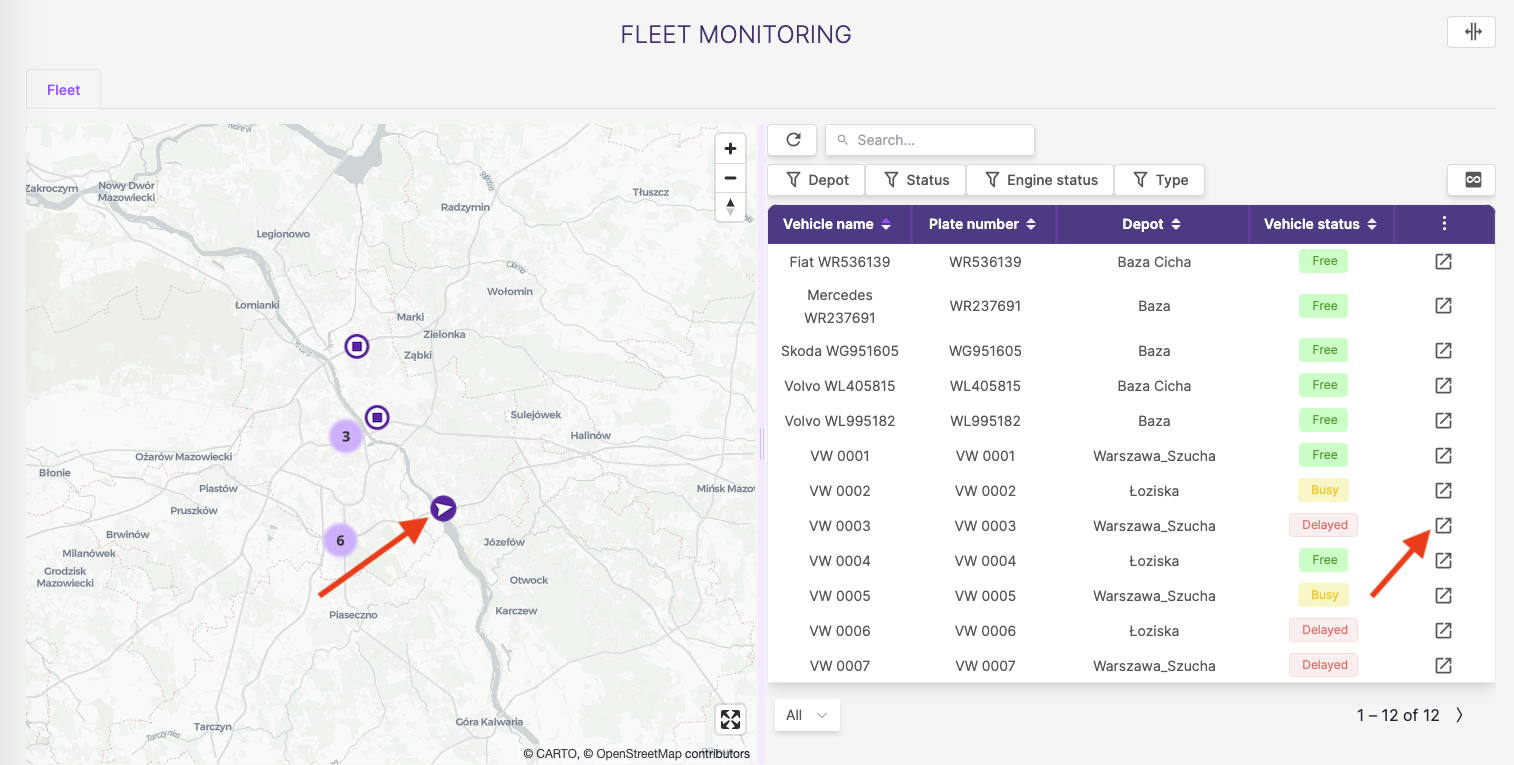Click the Baza Cicha depot cell for Fiat
The image size is (1514, 765).
coord(1154,262)
